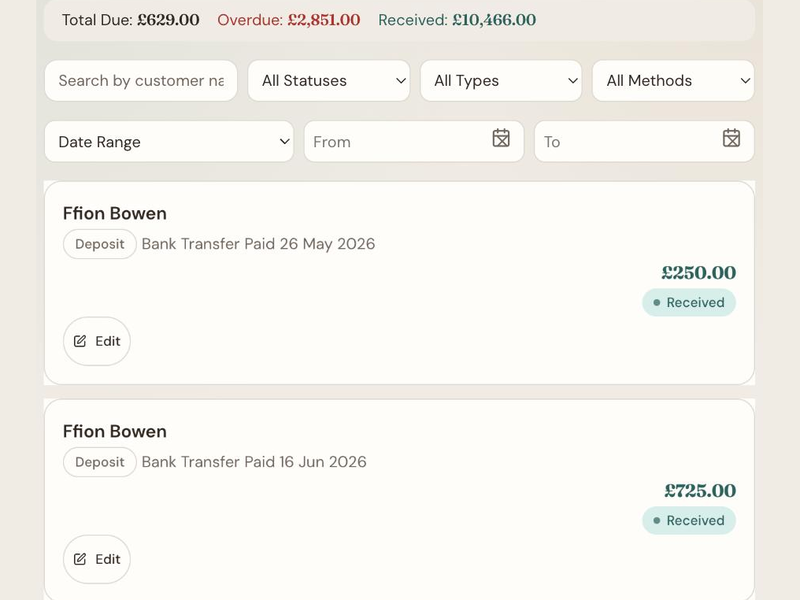This screenshot has height=600, width=800.
Task: Click into the To date field
Action: point(644,141)
